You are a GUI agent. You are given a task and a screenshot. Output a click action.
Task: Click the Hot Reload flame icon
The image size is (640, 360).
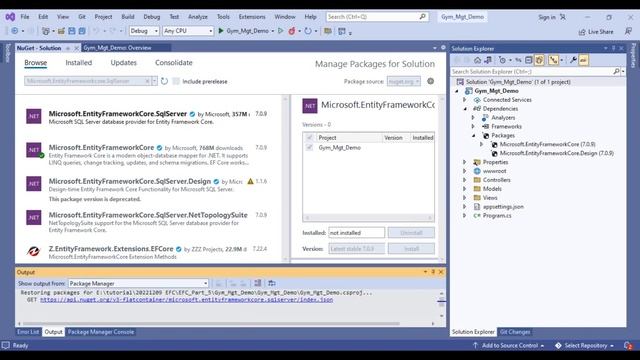[291, 31]
